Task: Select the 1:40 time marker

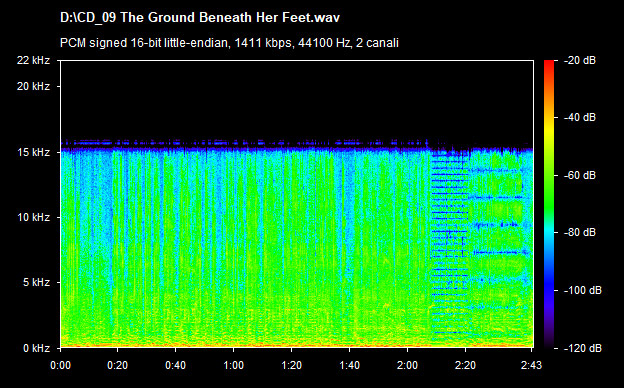Action: click(349, 365)
